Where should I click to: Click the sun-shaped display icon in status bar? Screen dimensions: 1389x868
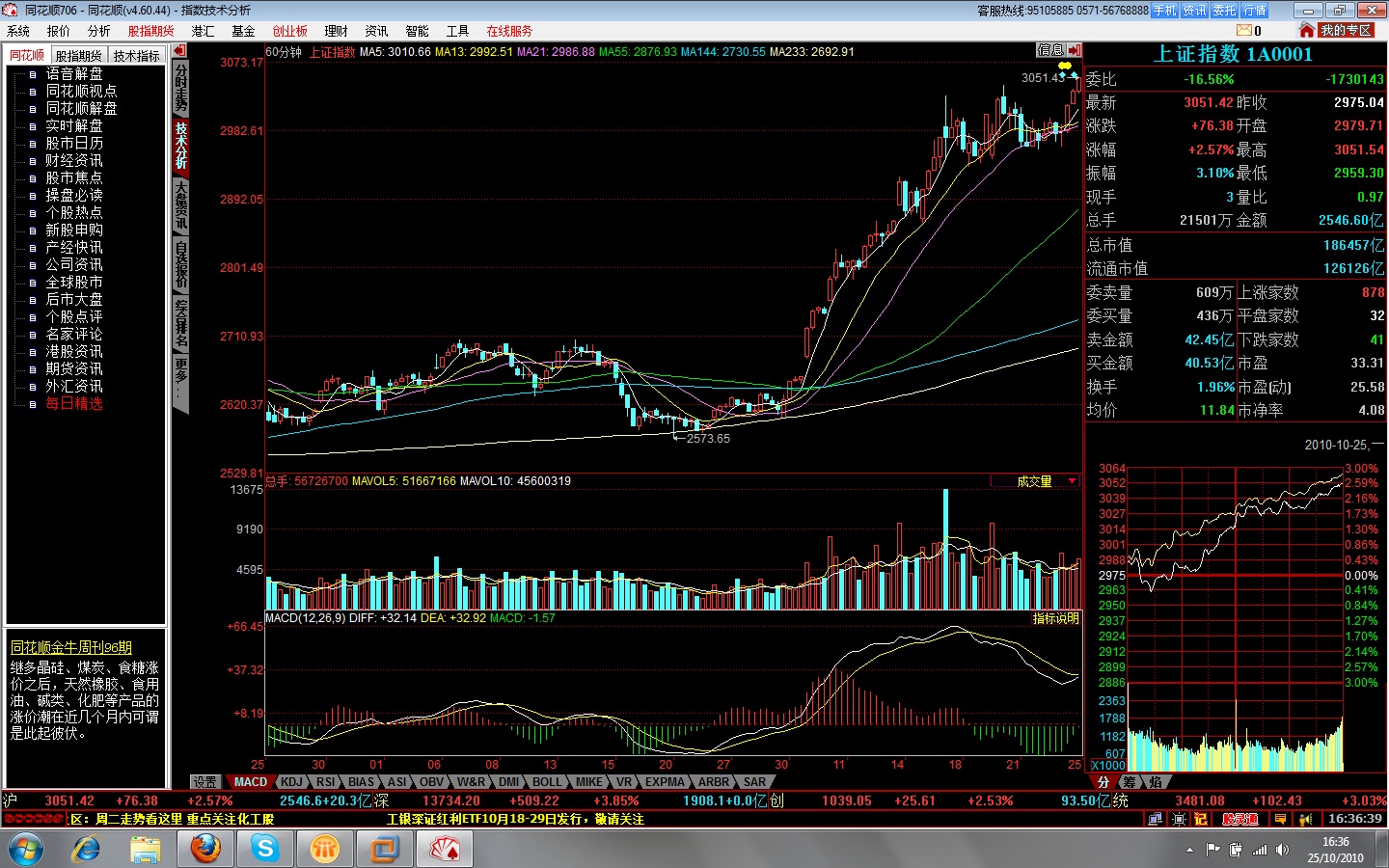click(1179, 819)
